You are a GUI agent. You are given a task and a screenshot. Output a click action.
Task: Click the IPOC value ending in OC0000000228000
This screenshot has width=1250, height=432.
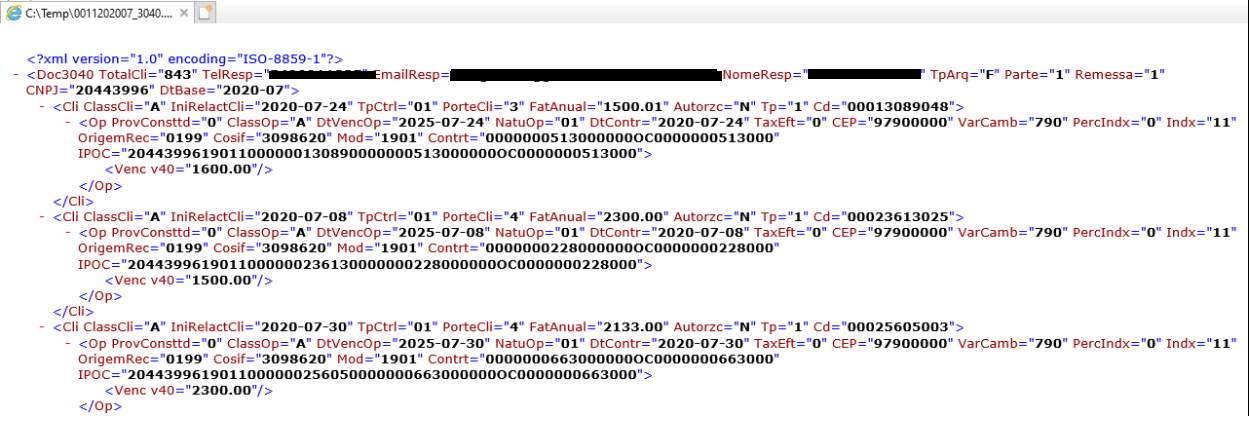[385, 264]
